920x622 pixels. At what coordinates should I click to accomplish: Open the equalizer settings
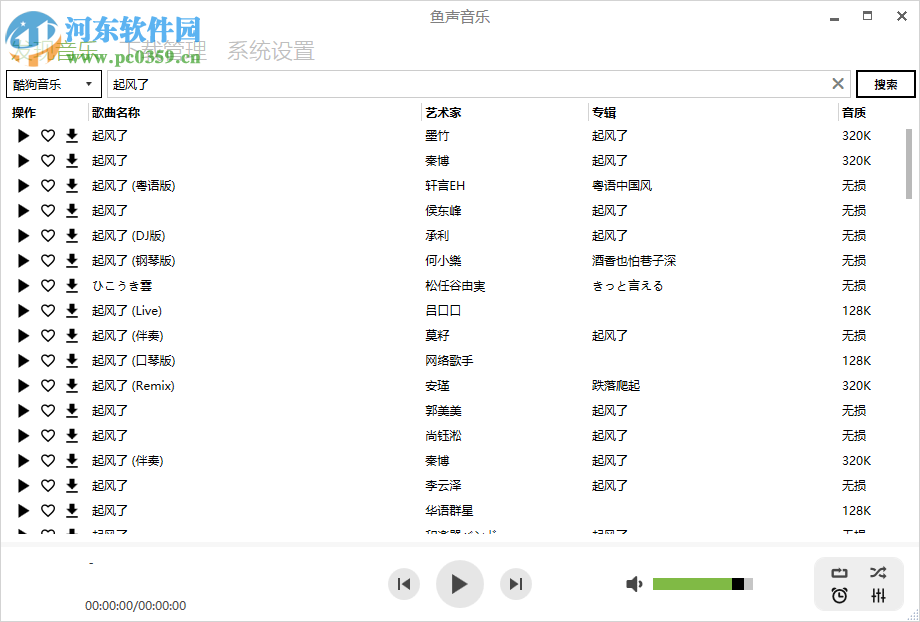[x=878, y=596]
